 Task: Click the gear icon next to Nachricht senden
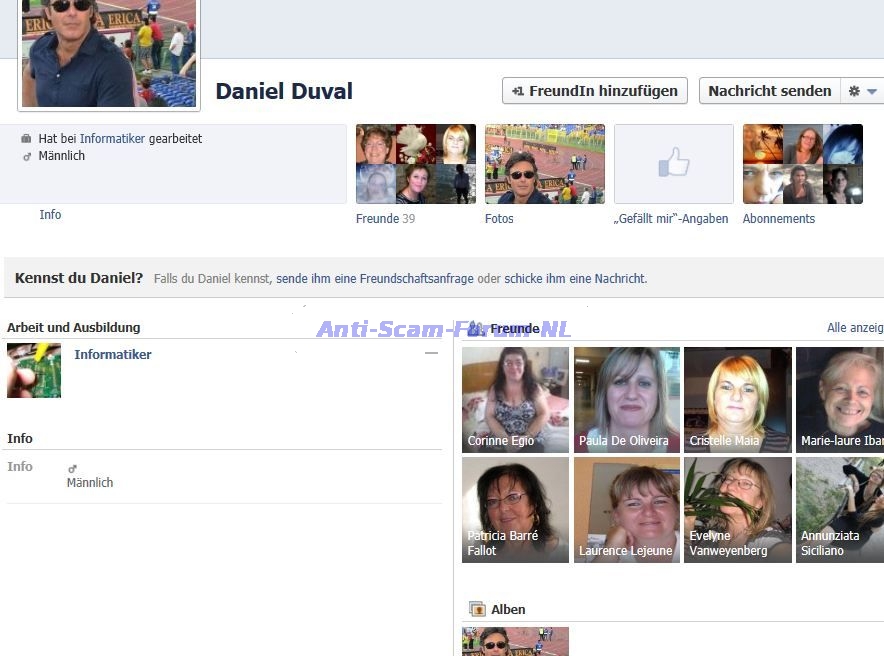854,91
